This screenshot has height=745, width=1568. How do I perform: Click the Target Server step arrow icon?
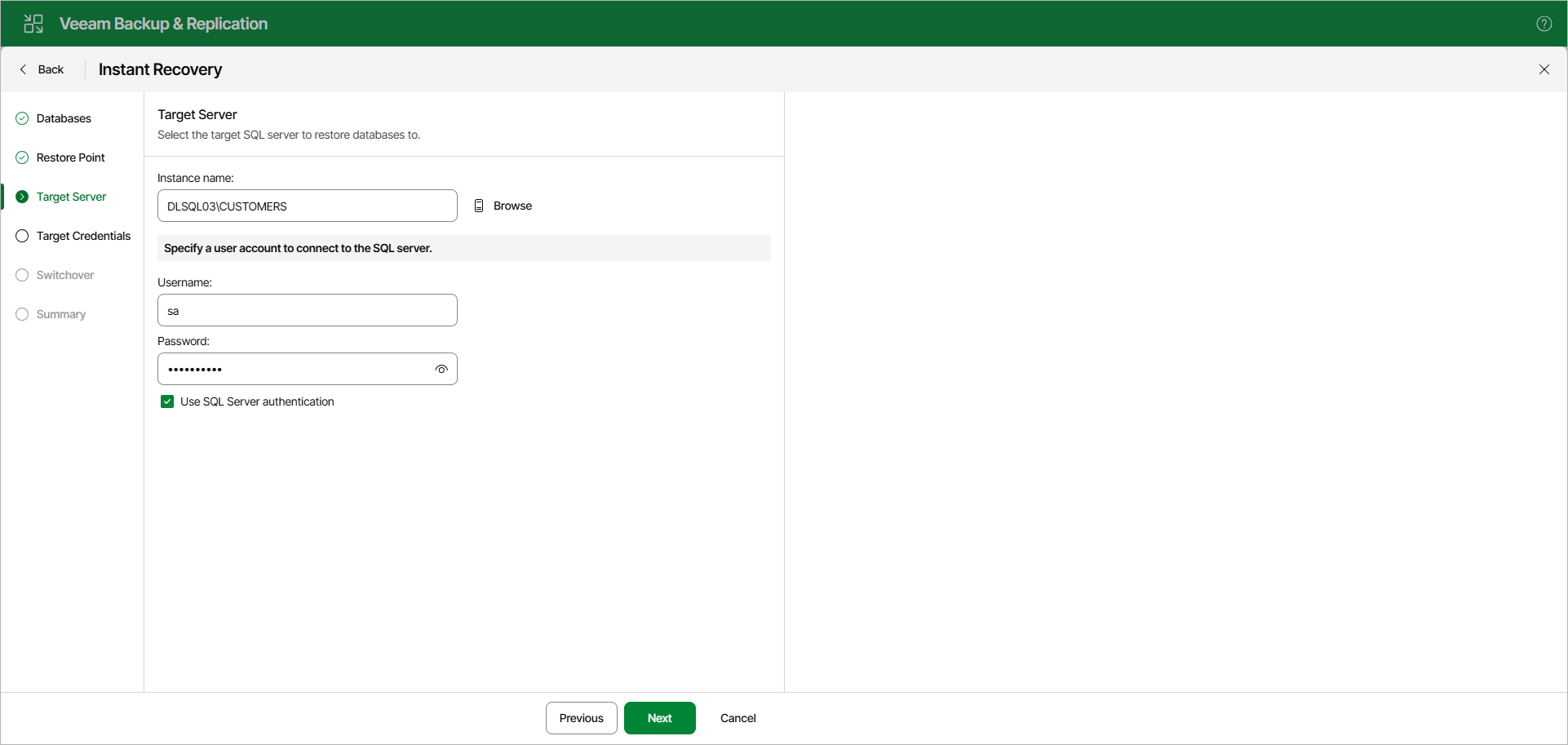(x=22, y=197)
